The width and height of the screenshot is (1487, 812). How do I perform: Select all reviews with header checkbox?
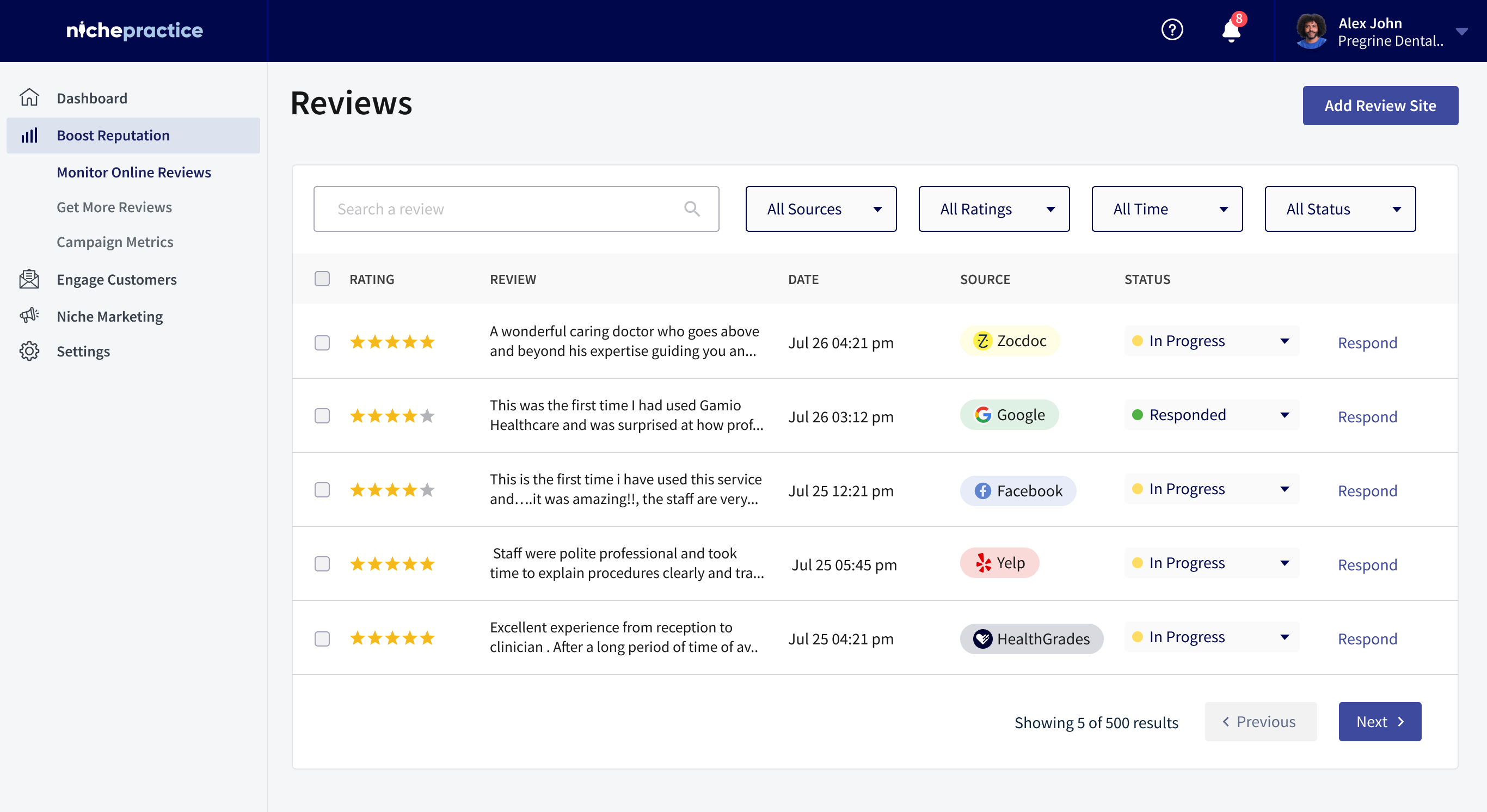point(322,279)
